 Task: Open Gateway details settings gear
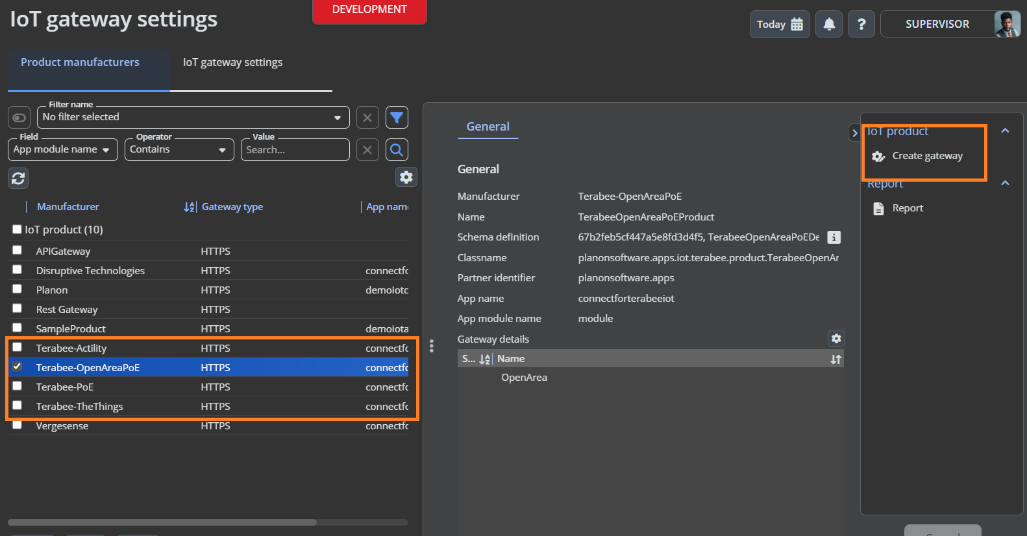(836, 338)
